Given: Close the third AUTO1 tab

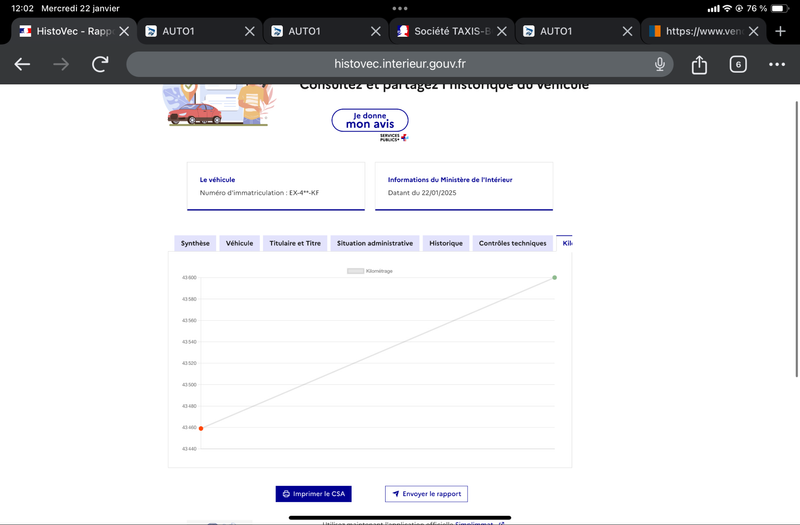Looking at the screenshot, I should [628, 31].
